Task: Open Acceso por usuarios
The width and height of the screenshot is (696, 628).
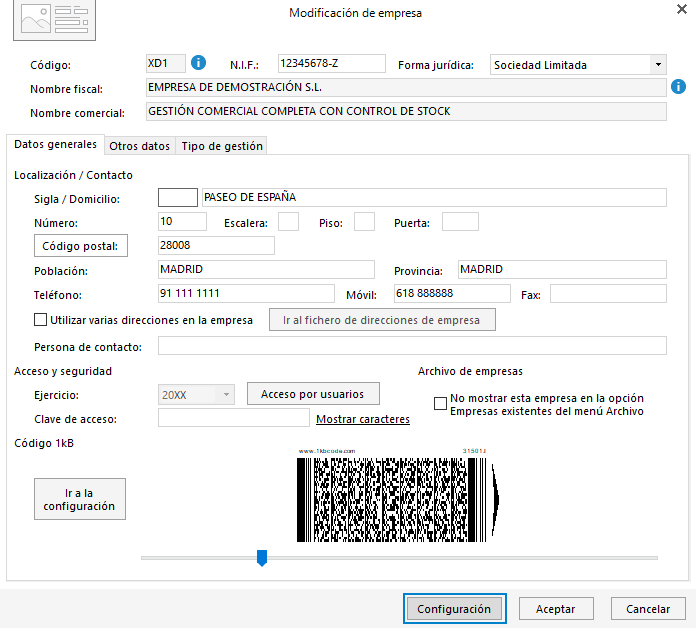Action: (313, 394)
